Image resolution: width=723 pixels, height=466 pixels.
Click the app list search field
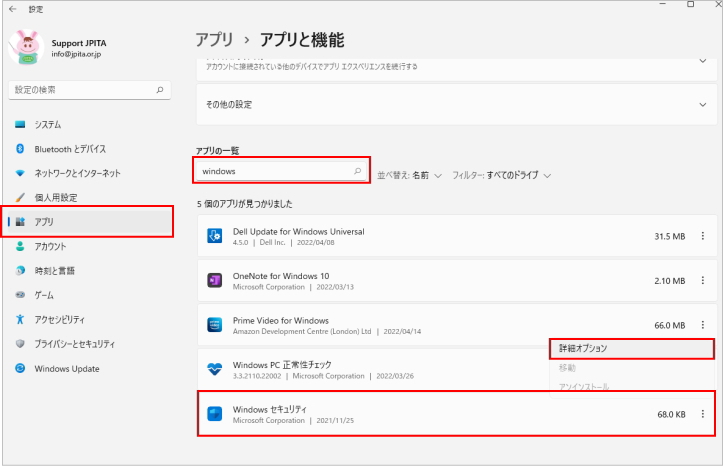click(275, 171)
